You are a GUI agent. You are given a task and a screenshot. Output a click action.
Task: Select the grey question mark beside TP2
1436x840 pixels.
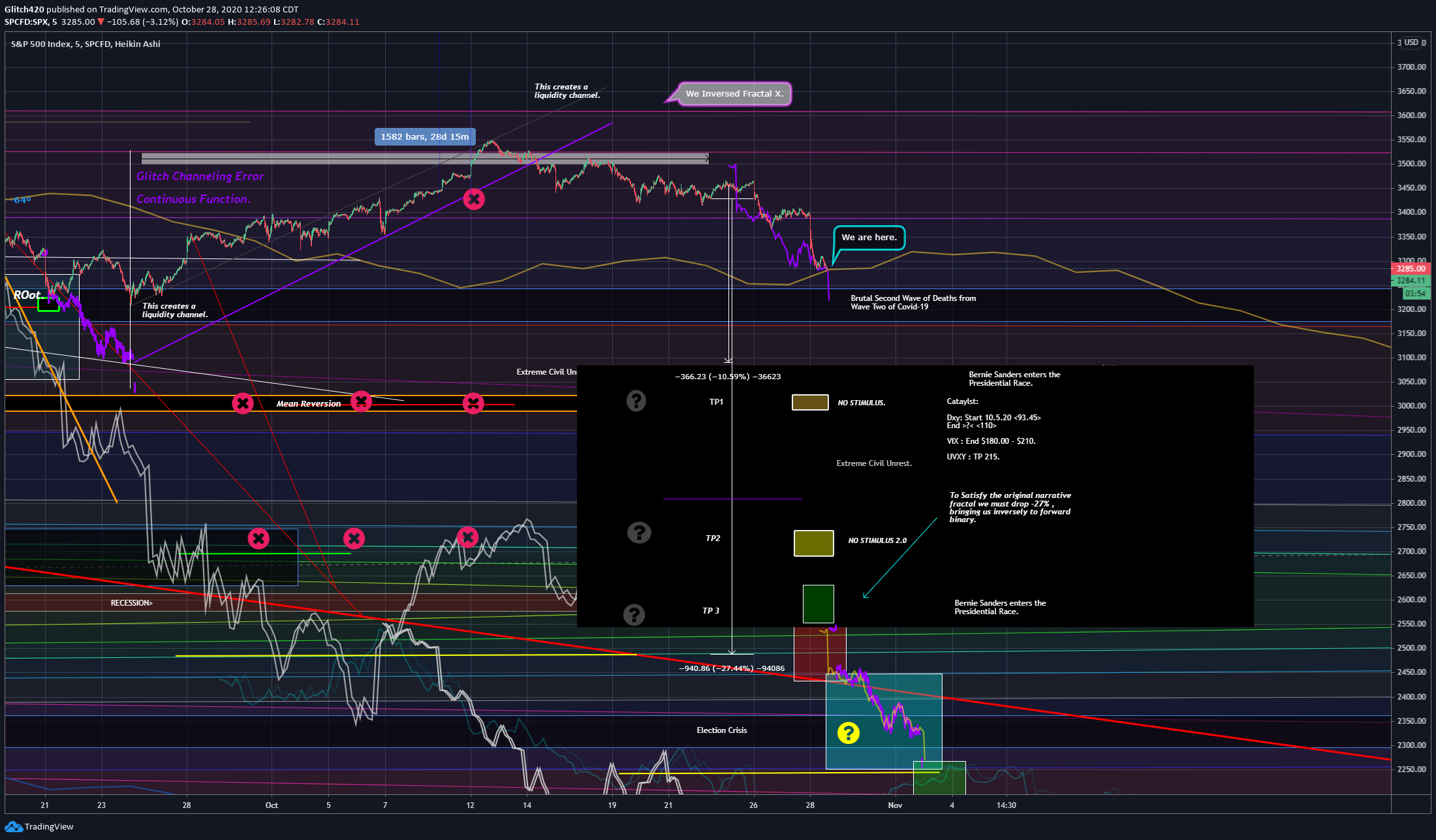tap(639, 533)
